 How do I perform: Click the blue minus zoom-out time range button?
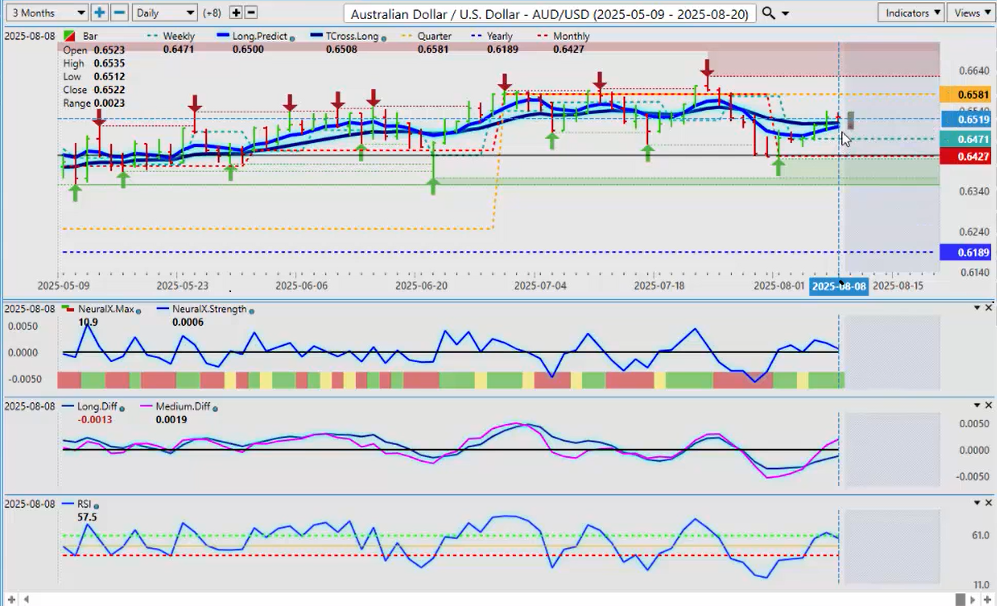(x=119, y=13)
